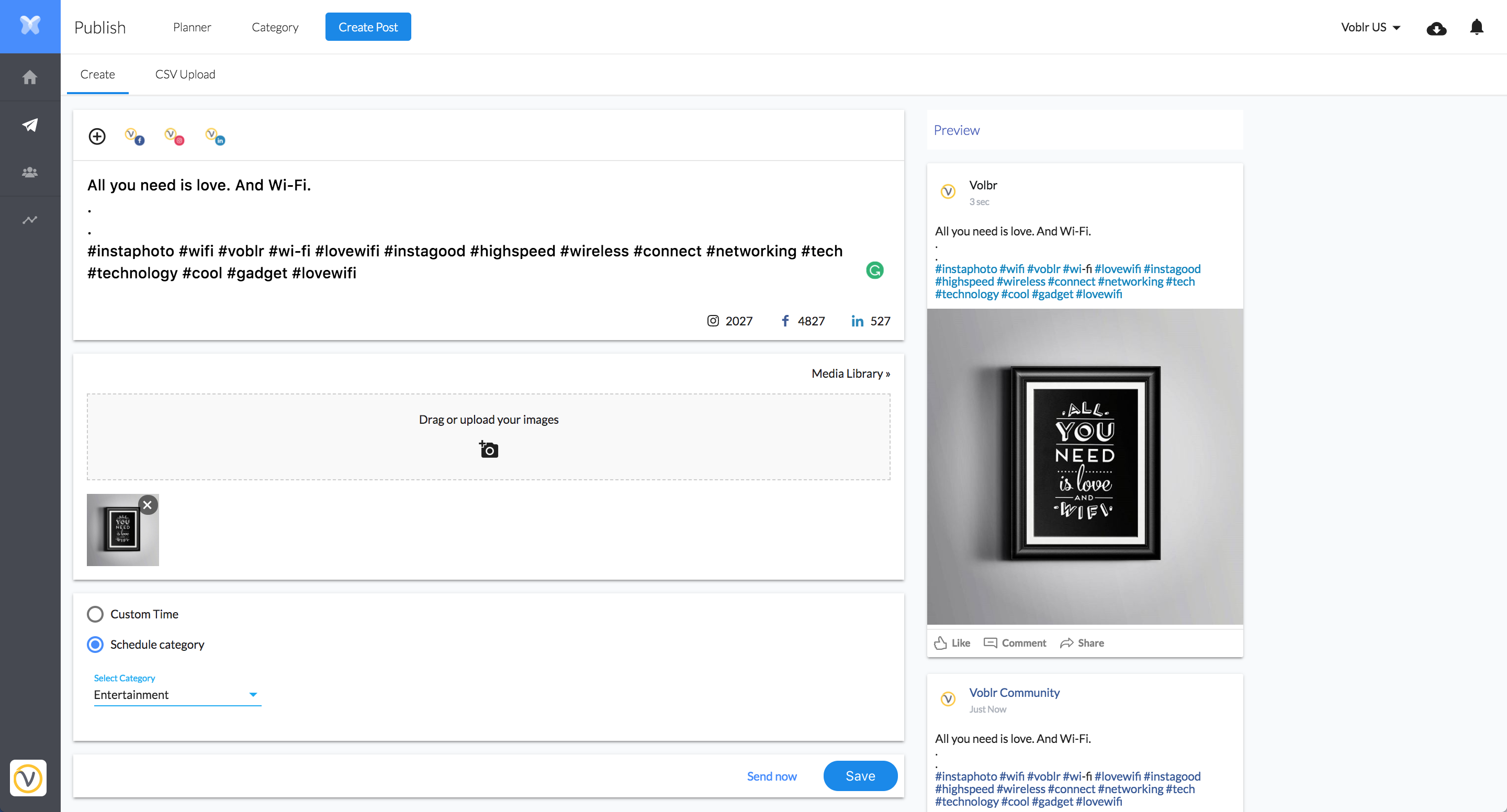The image size is (1507, 812).
Task: Open the people group sidebar icon
Action: click(x=30, y=172)
